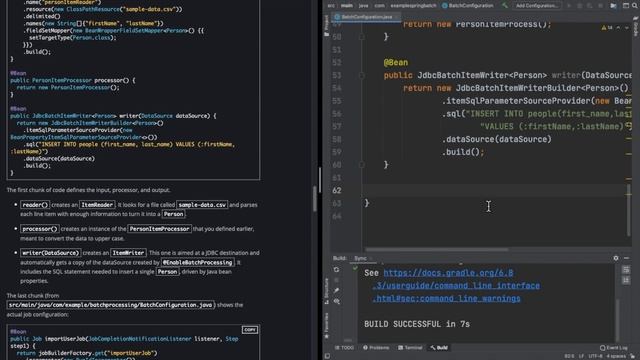Go to previous highlighted problem arrow
The image size is (640, 360).
pos(618,28)
